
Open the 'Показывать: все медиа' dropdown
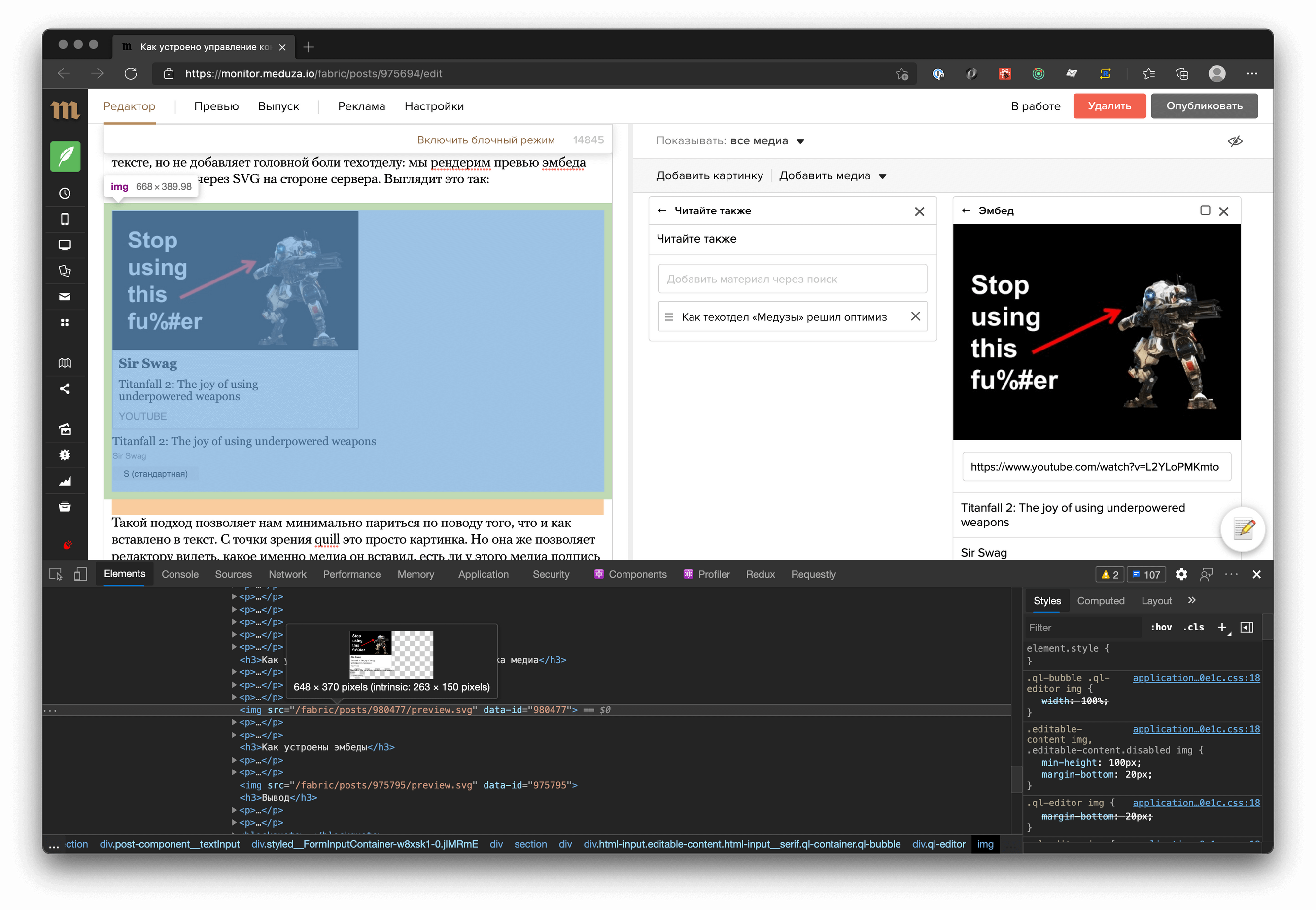point(799,141)
